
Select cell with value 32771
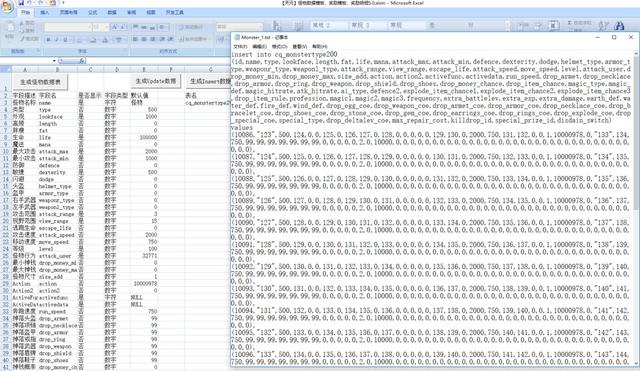pos(144,255)
